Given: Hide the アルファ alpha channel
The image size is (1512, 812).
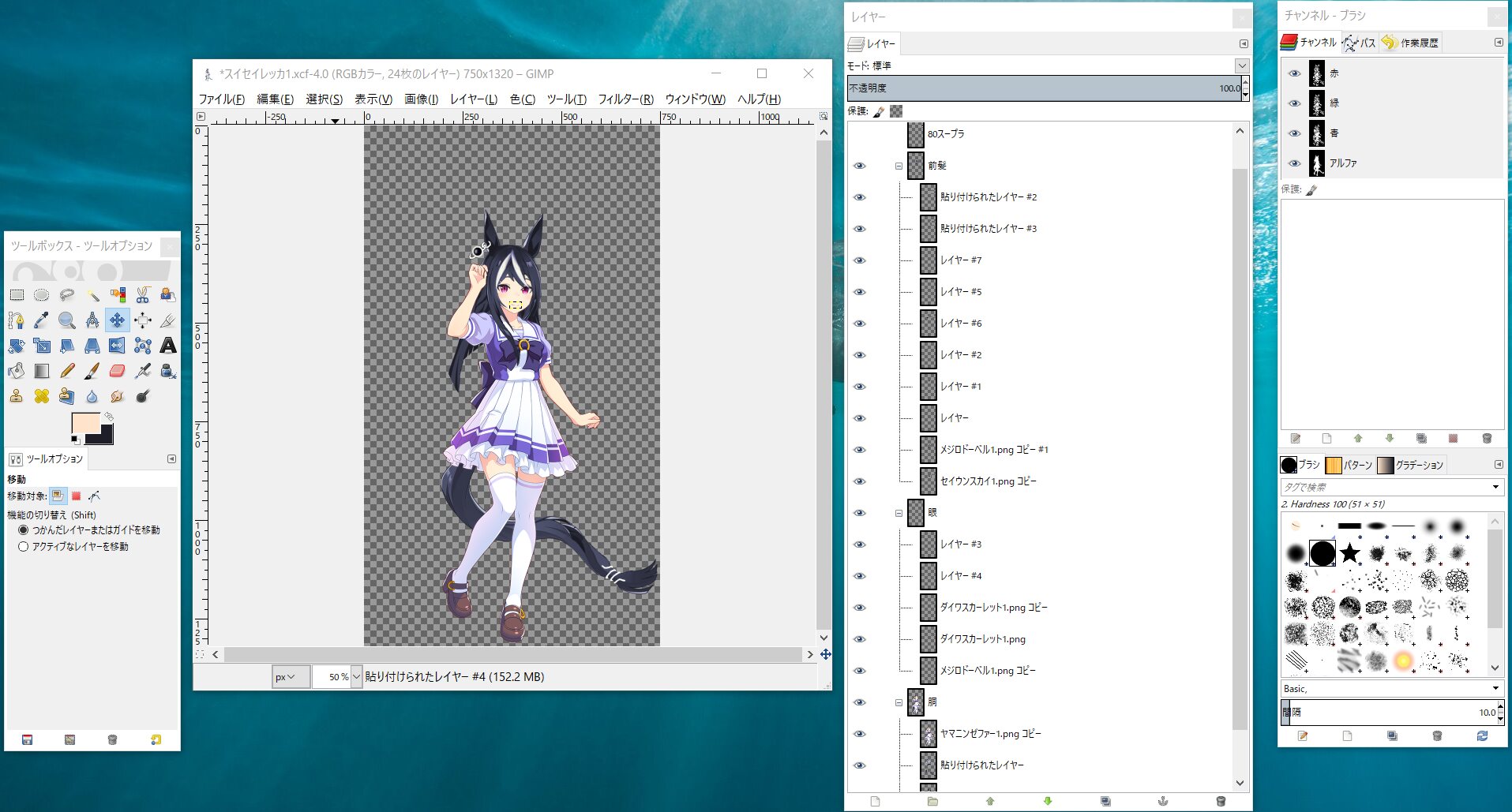Looking at the screenshot, I should pos(1294,163).
